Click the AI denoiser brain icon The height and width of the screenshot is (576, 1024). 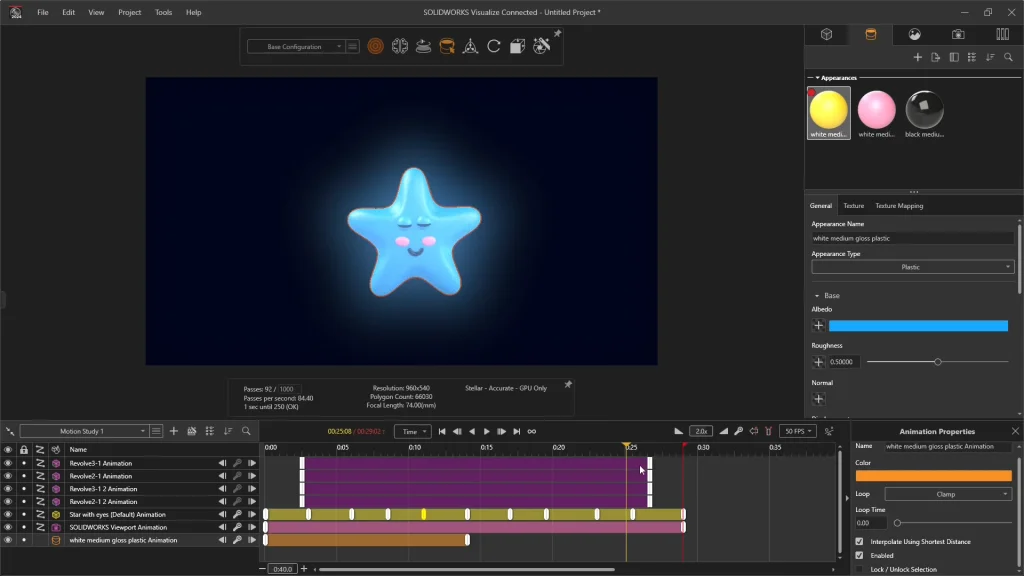(399, 46)
